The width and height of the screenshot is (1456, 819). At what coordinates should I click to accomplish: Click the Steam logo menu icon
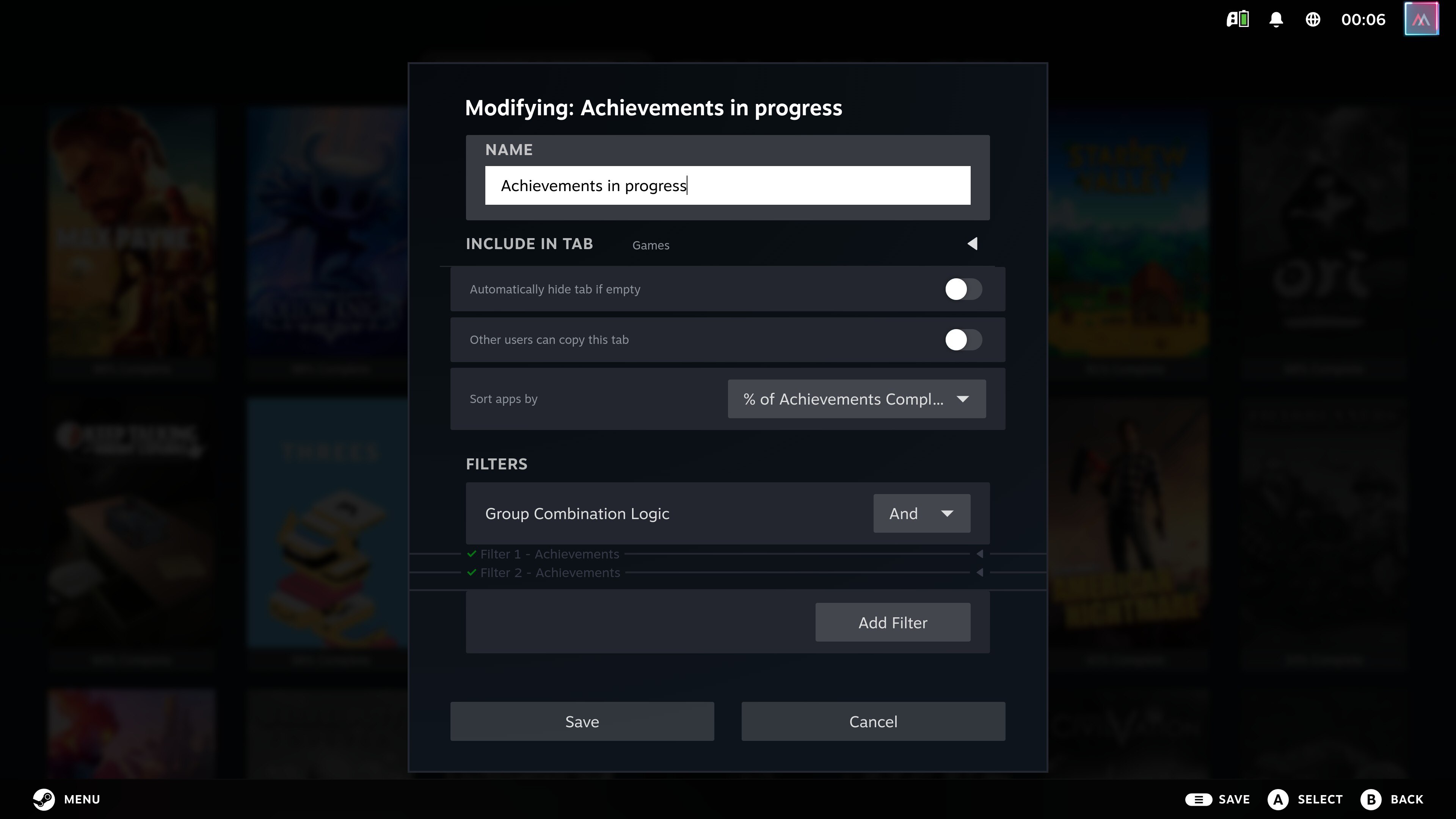(x=44, y=799)
